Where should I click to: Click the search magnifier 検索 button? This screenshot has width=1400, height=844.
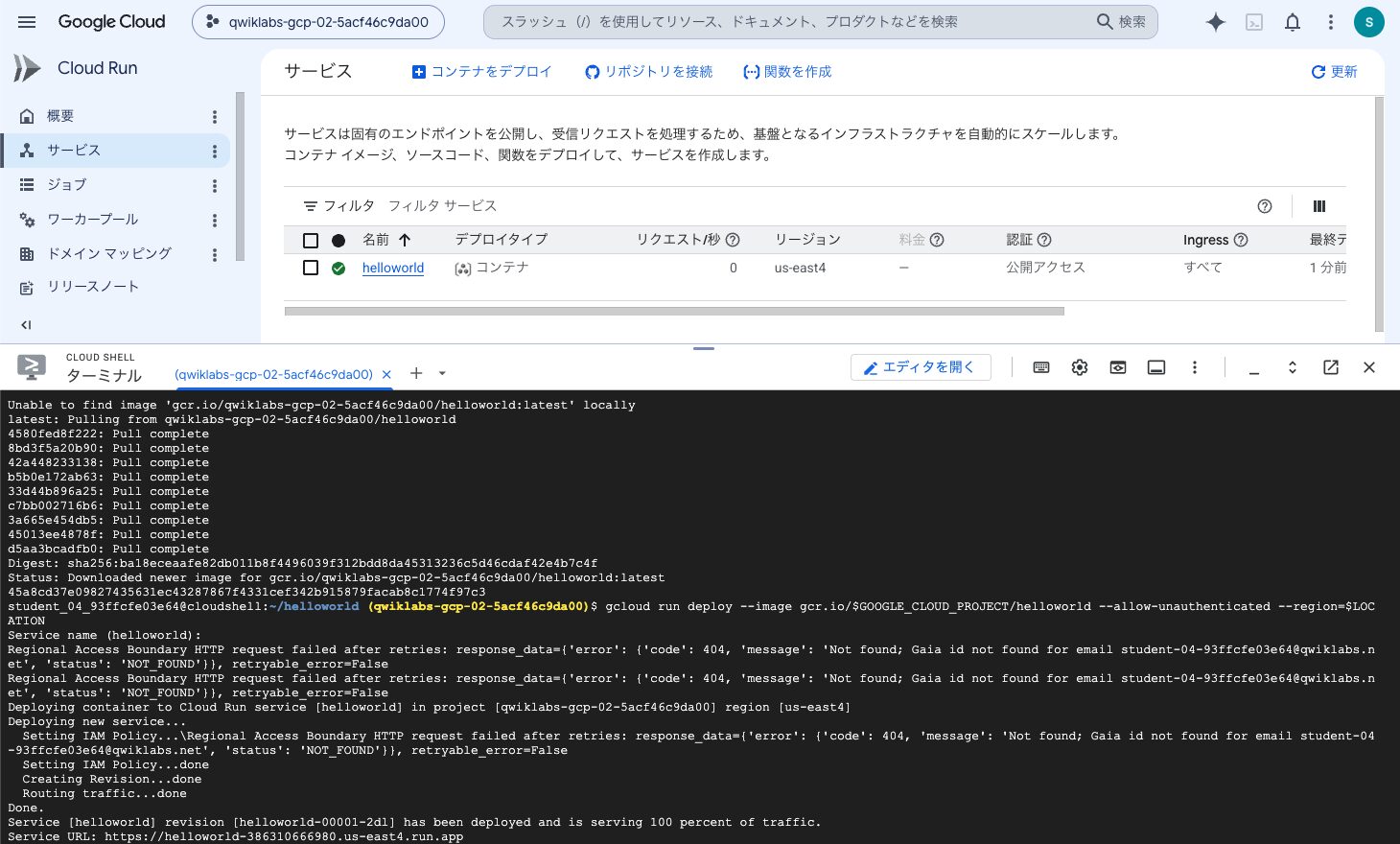(1122, 22)
